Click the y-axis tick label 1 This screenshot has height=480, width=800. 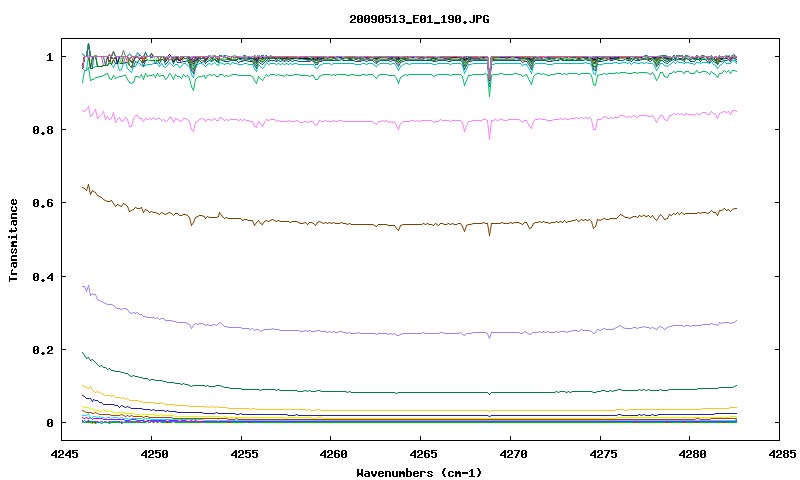pyautogui.click(x=49, y=57)
